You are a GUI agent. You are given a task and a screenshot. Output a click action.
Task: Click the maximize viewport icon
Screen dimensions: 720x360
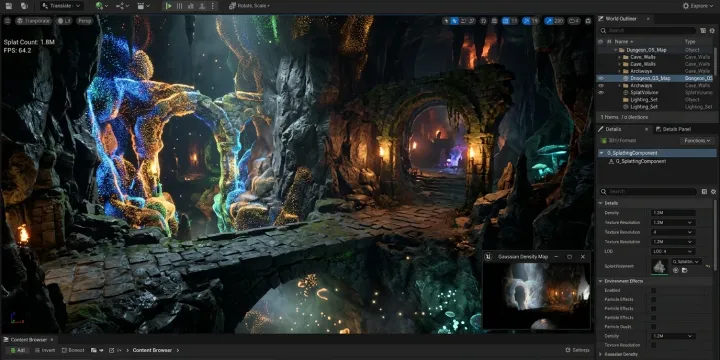588,21
